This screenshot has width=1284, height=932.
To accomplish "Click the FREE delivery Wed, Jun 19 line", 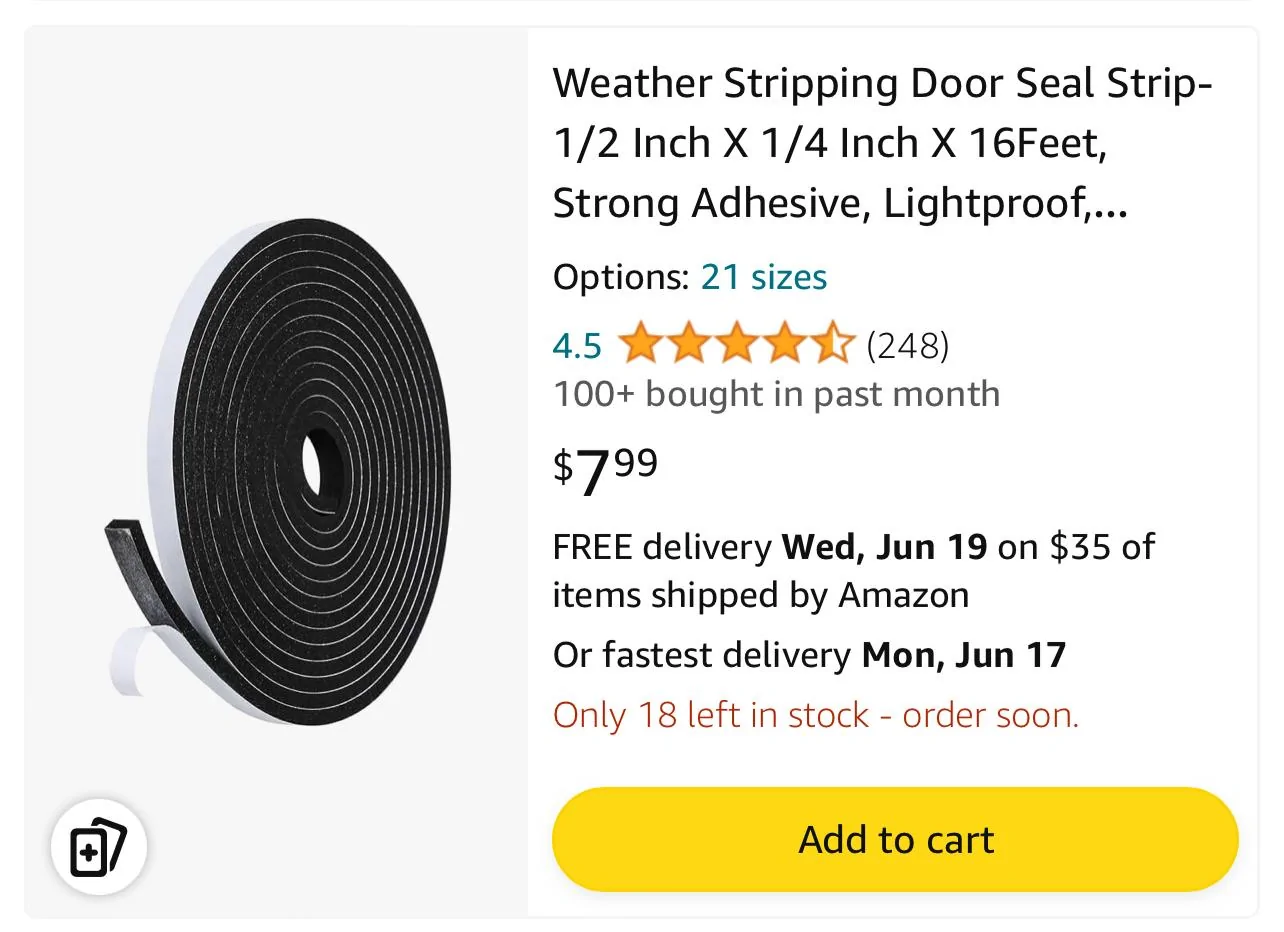I will coord(853,547).
